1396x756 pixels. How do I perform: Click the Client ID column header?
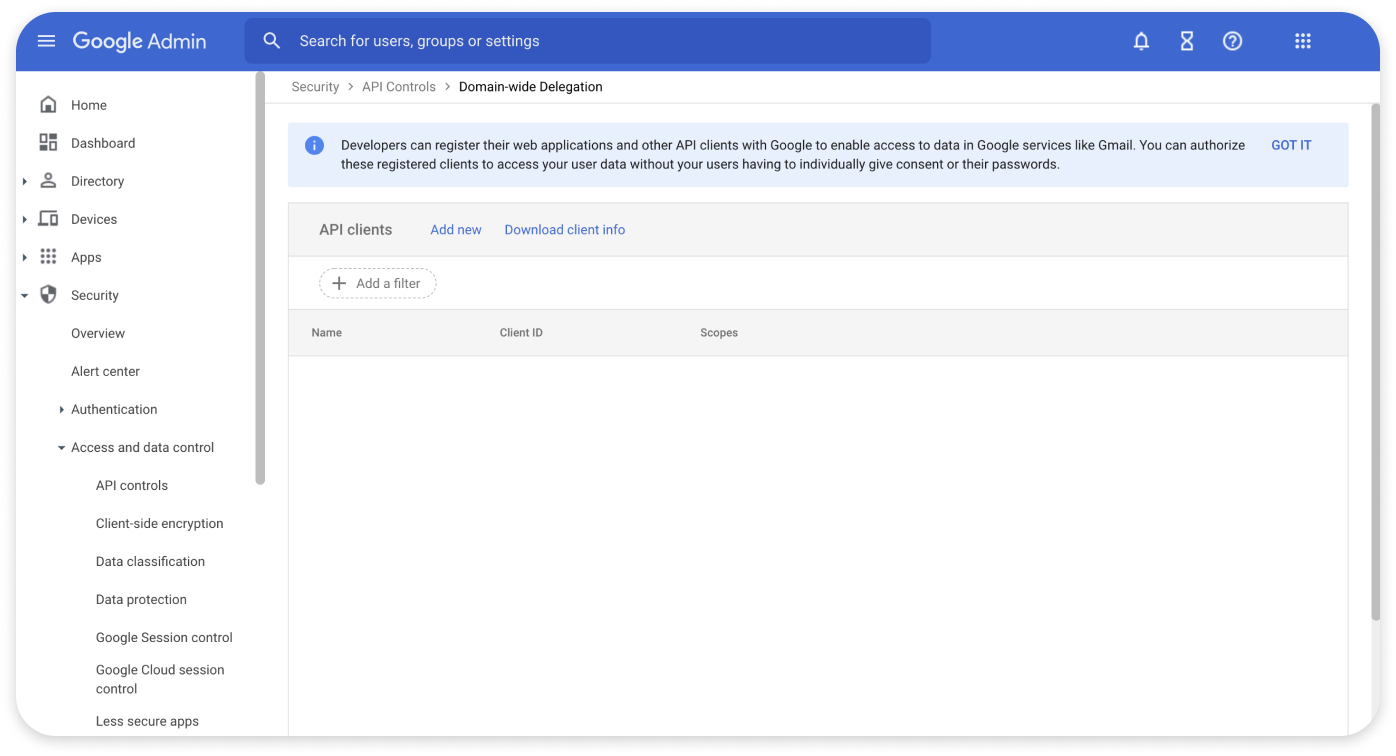click(x=521, y=333)
